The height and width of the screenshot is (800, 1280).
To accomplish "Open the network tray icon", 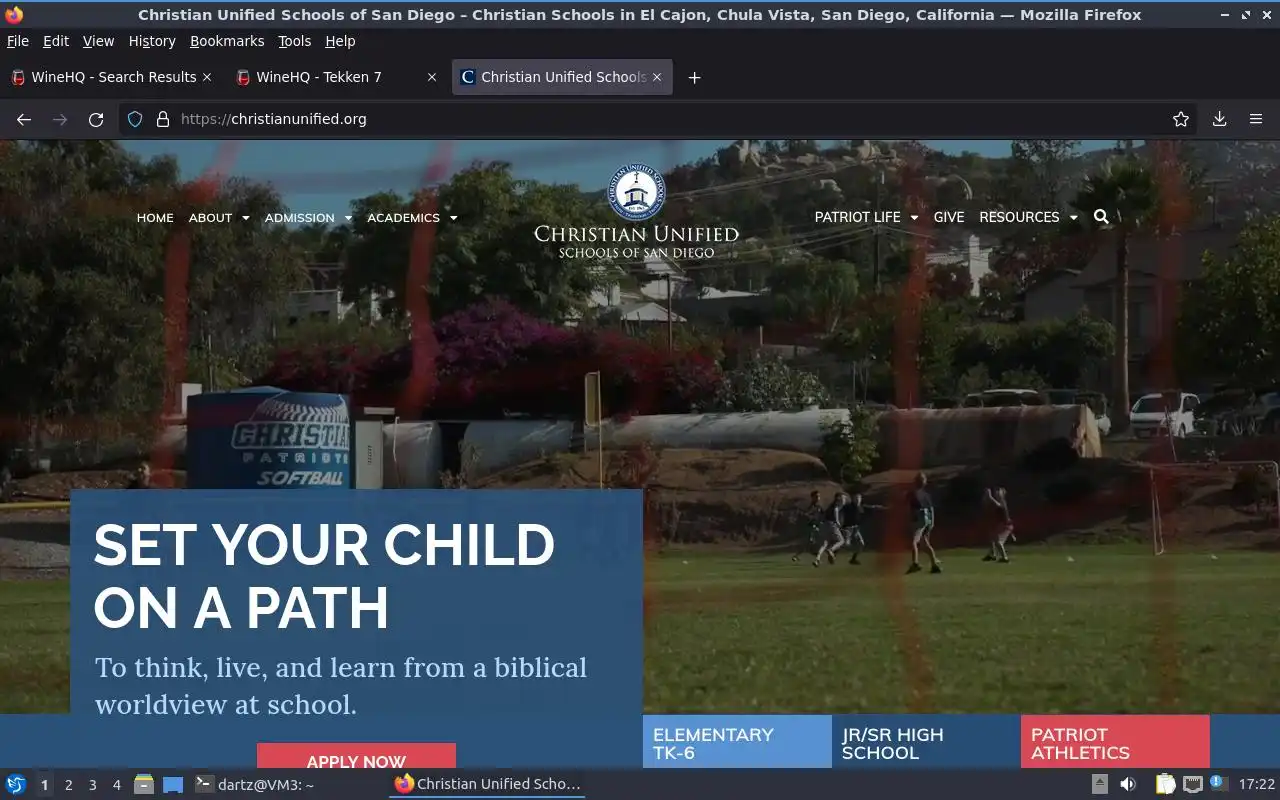I will click(x=1192, y=784).
